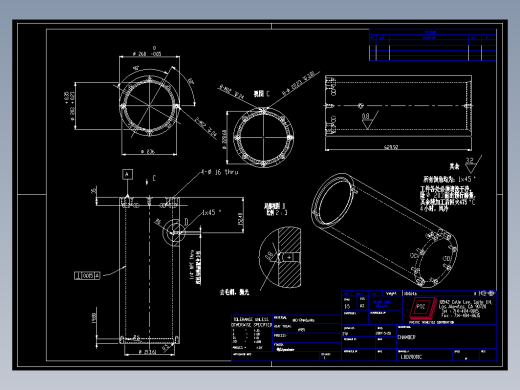This screenshot has width=520, height=390.
Task: Select the technical requirements note block
Action: click(x=449, y=194)
